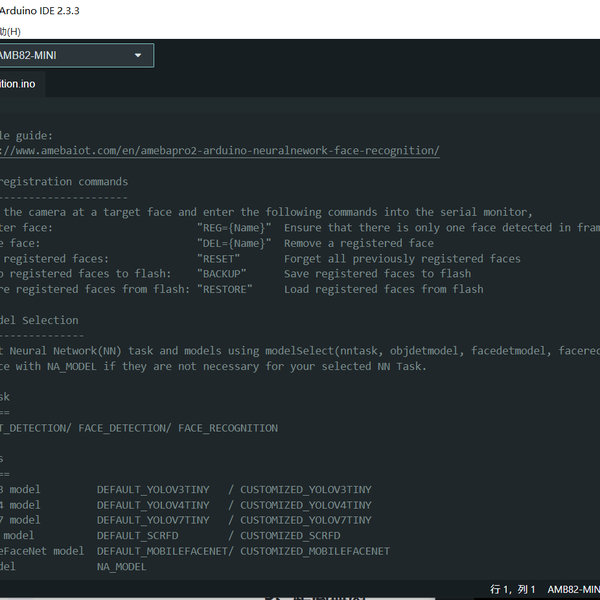Open the board selector dropdown showing AMB82-MINI
The image size is (600, 600).
[x=75, y=55]
